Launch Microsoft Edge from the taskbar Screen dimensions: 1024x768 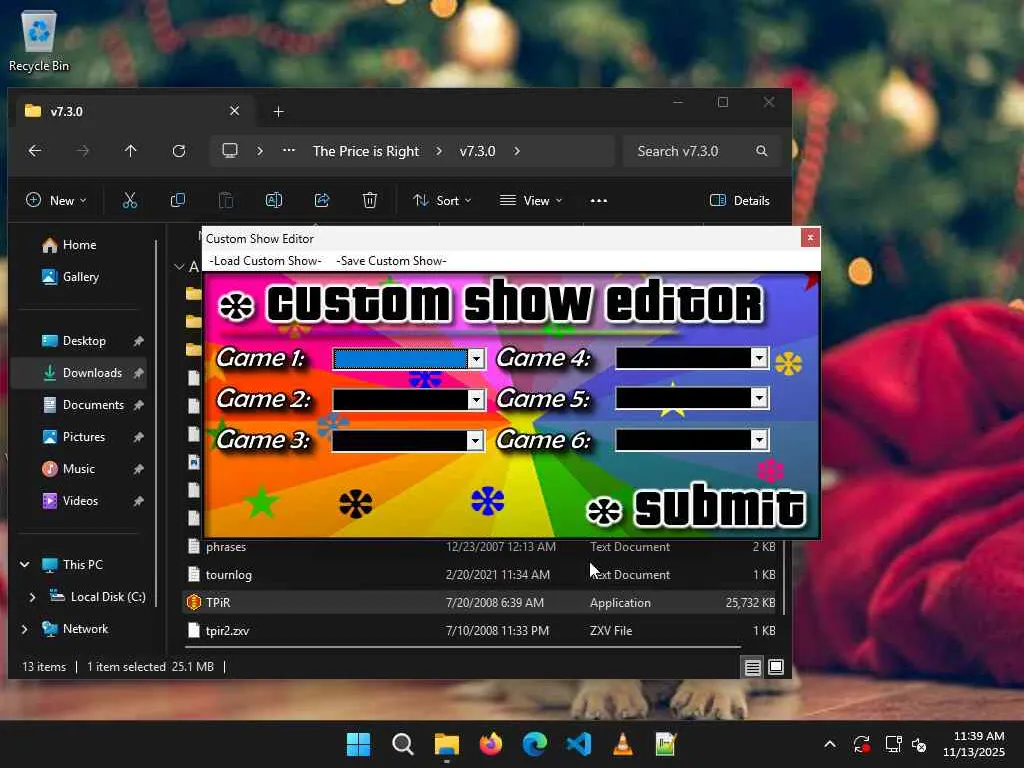535,744
